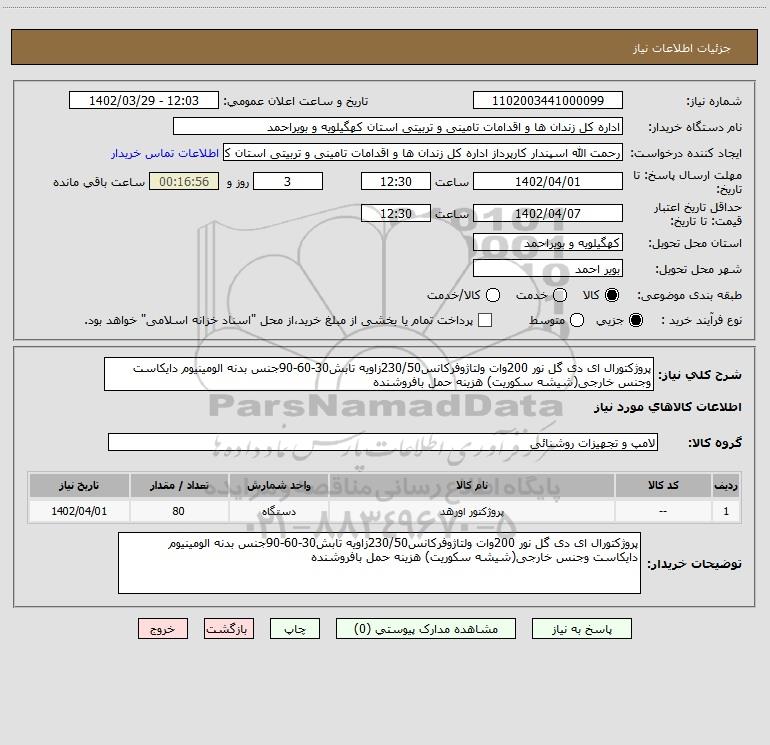Click the delivery city field بویر احمد
This screenshot has width=770, height=745.
pyautogui.click(x=548, y=269)
